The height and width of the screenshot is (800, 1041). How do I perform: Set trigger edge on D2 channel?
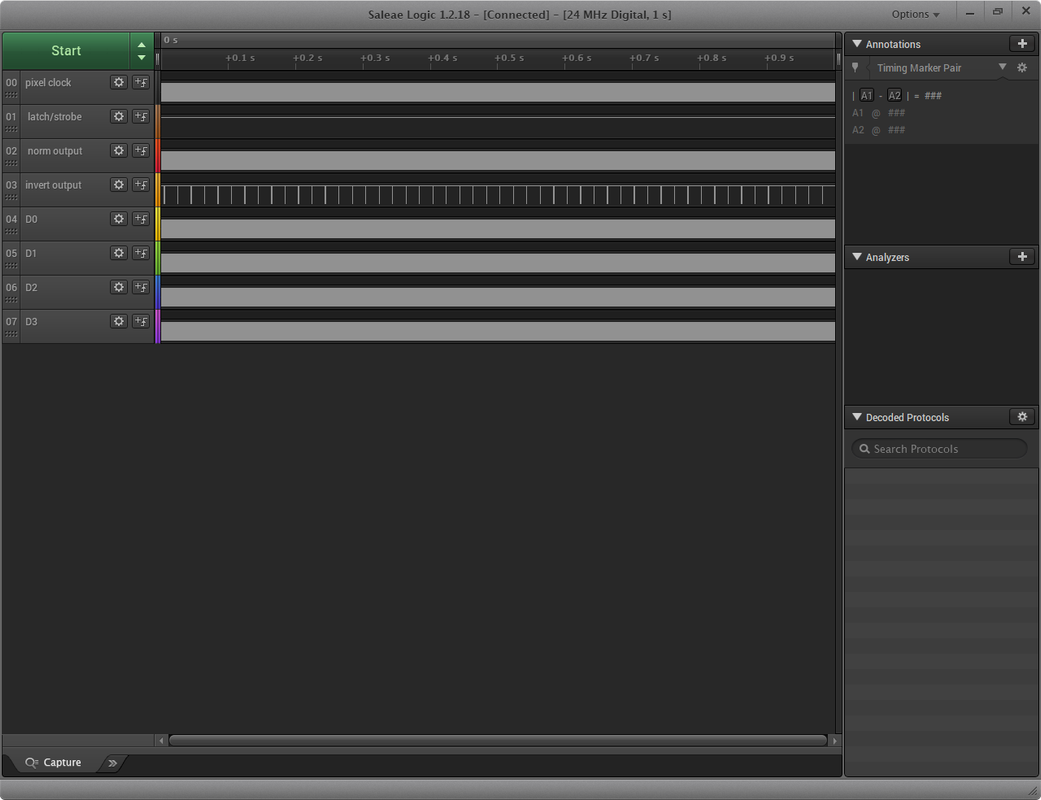[x=141, y=287]
